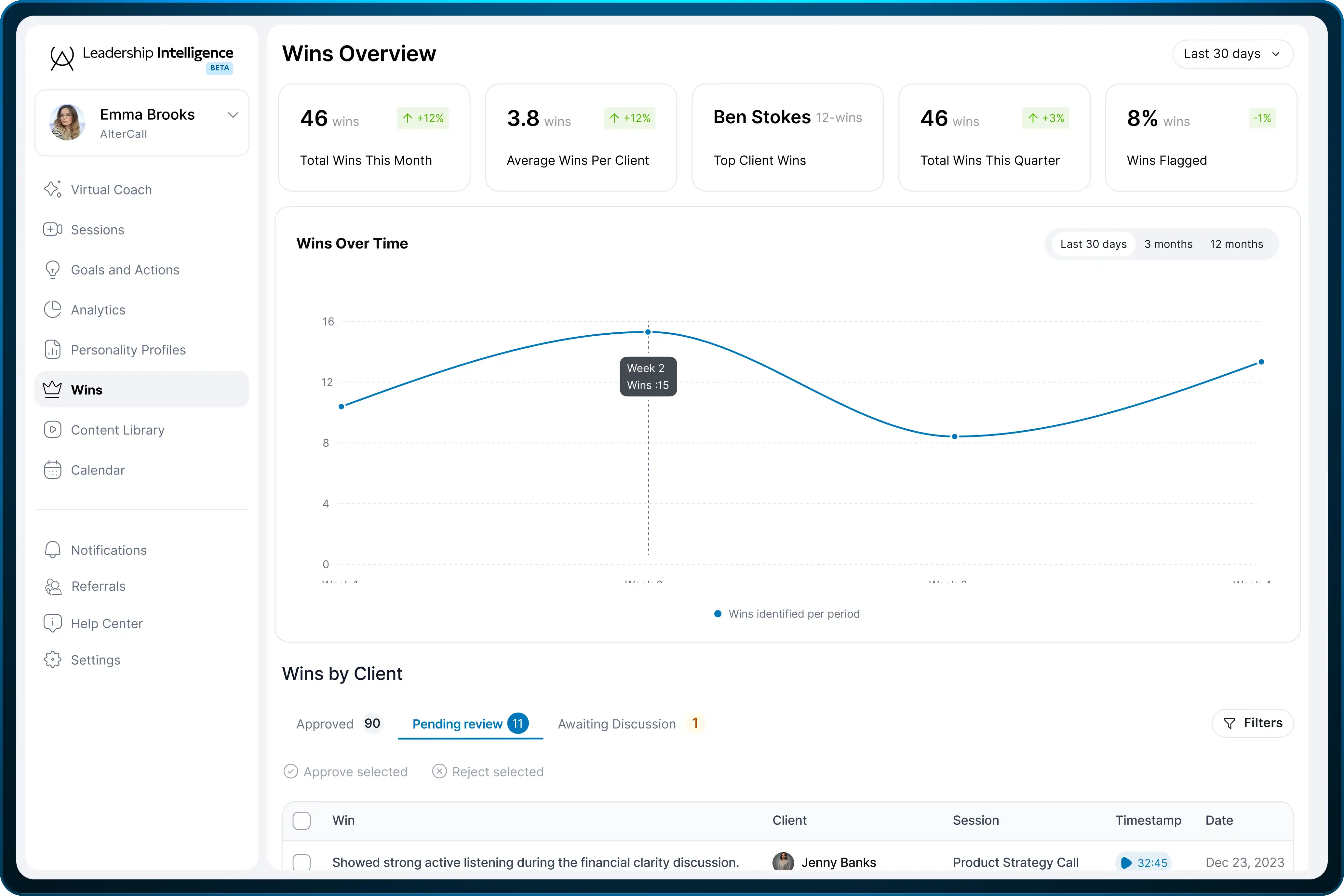Click the Personality Profiles report icon

tap(53, 349)
